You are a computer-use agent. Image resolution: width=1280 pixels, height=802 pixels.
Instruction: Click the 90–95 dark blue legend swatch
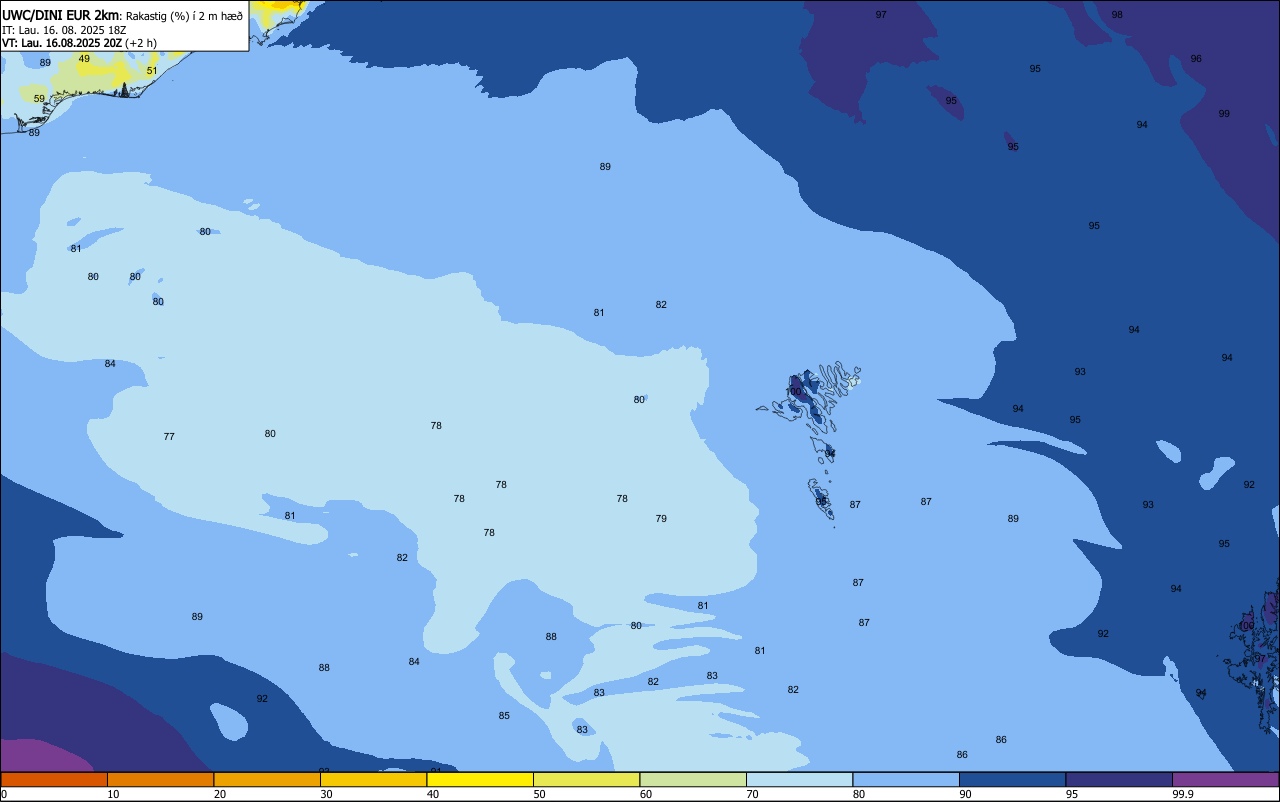[x=1012, y=779]
